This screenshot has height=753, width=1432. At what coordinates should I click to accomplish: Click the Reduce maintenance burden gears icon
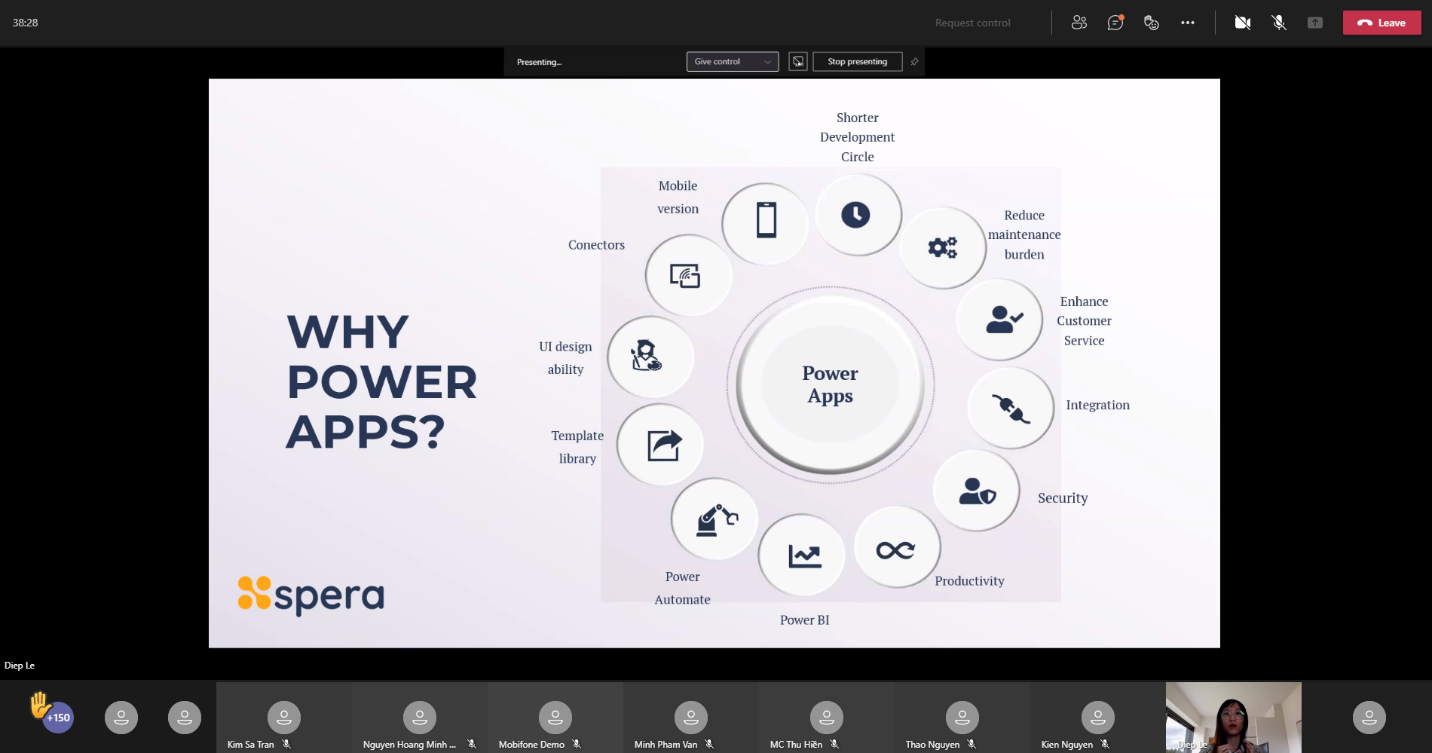[x=942, y=247]
